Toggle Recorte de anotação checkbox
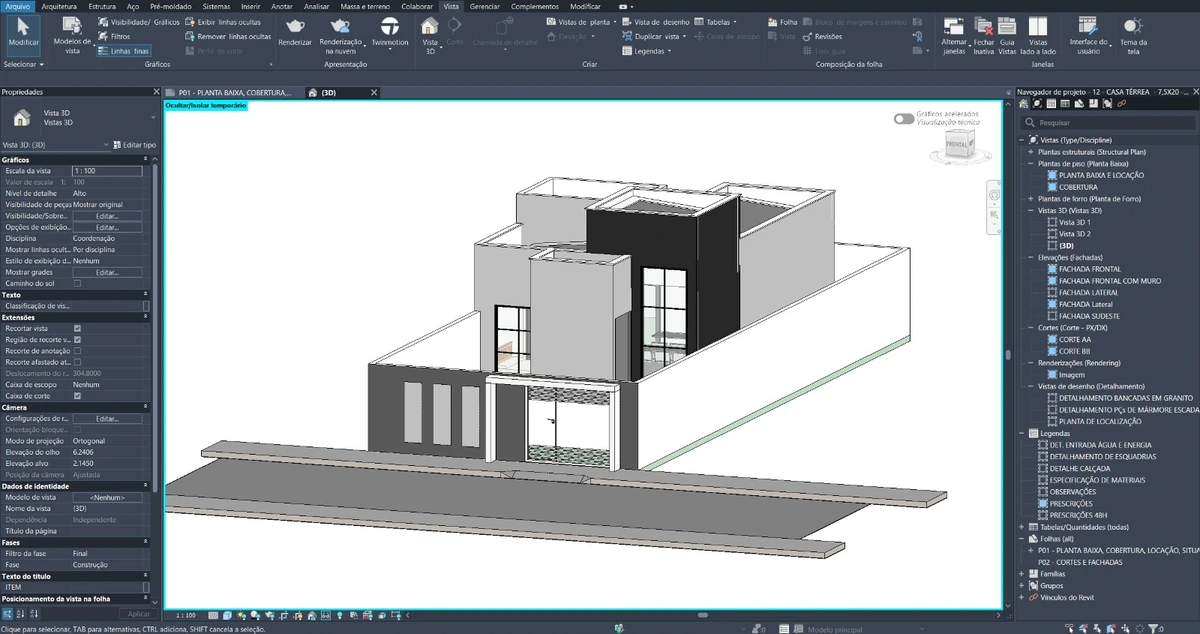The height and width of the screenshot is (634, 1200). pyautogui.click(x=78, y=351)
